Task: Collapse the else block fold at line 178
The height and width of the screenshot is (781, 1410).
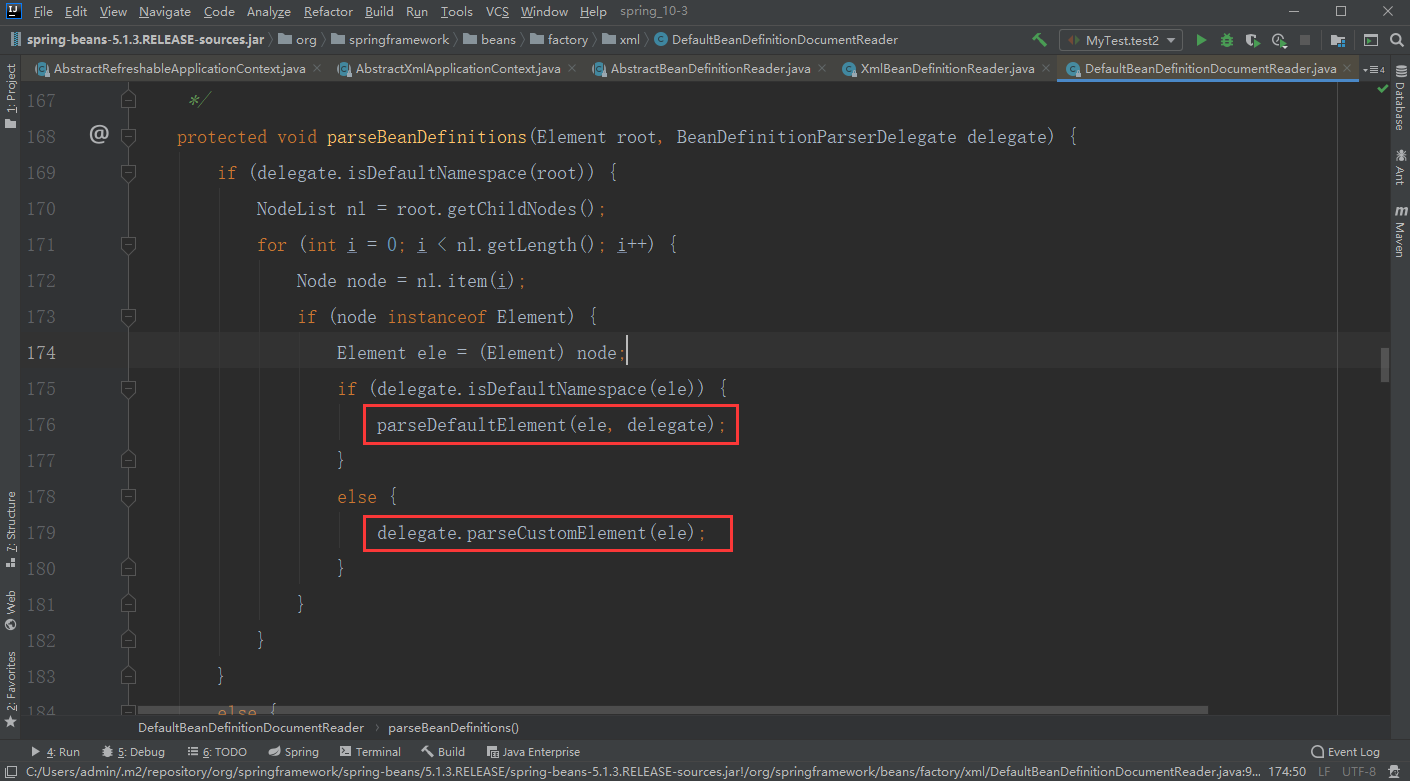Action: click(128, 497)
